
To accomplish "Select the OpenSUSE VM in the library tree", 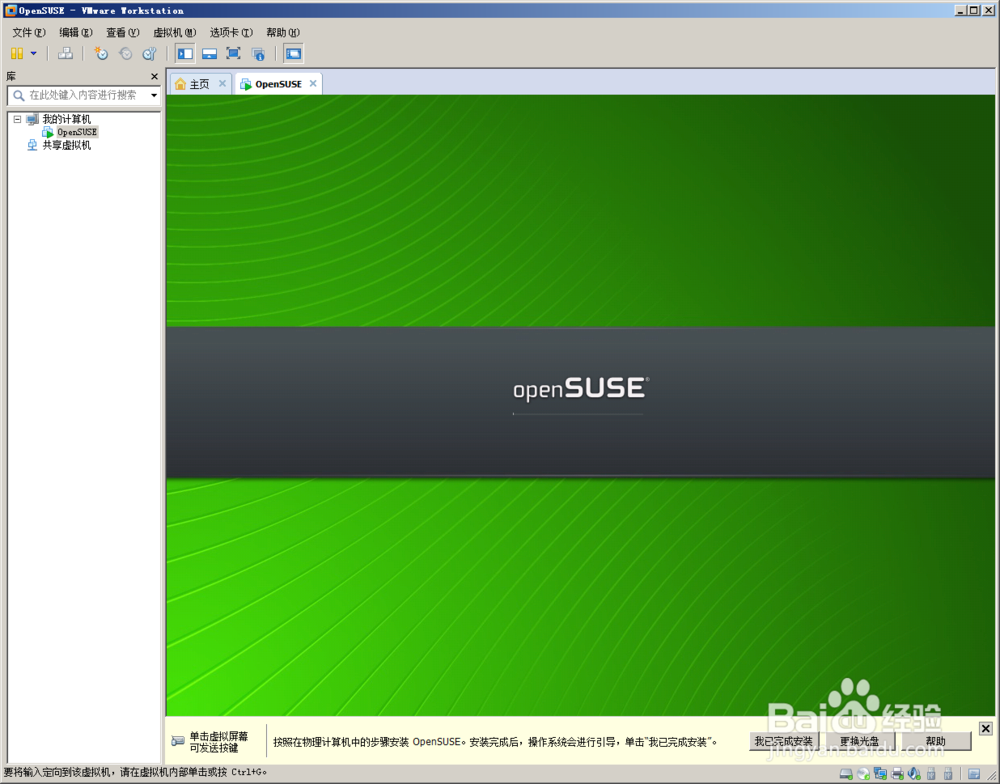I will pos(77,132).
